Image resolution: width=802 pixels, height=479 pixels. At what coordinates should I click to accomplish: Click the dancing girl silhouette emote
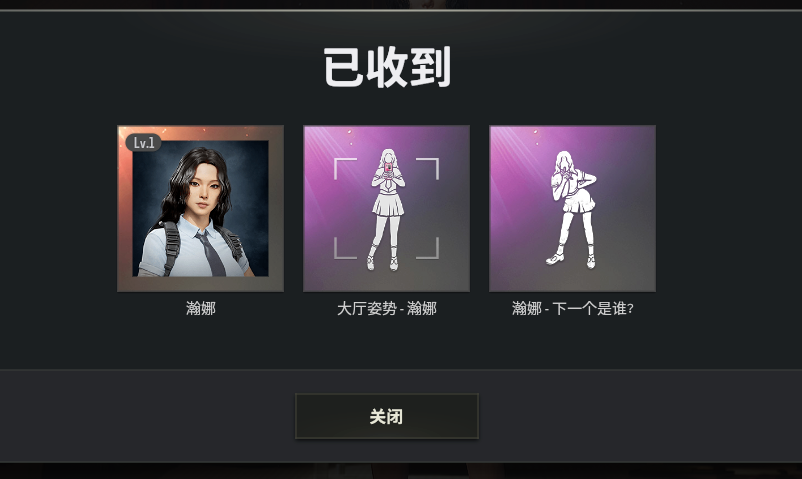click(x=572, y=209)
